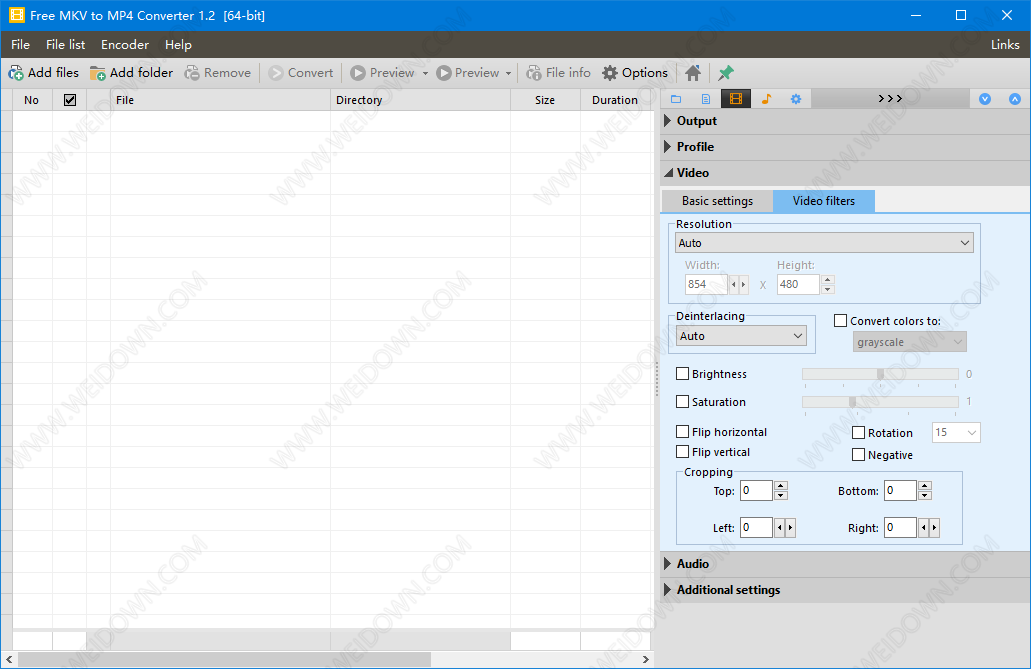Click the first Preview button with arrow dropdown
This screenshot has height=669, width=1031.
383,73
